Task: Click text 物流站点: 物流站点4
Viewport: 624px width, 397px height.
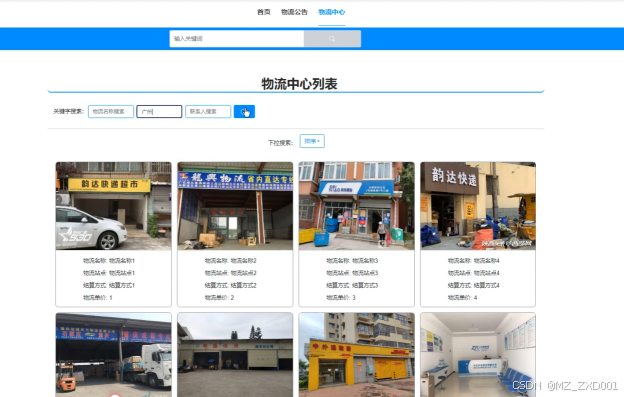Action: coord(474,273)
